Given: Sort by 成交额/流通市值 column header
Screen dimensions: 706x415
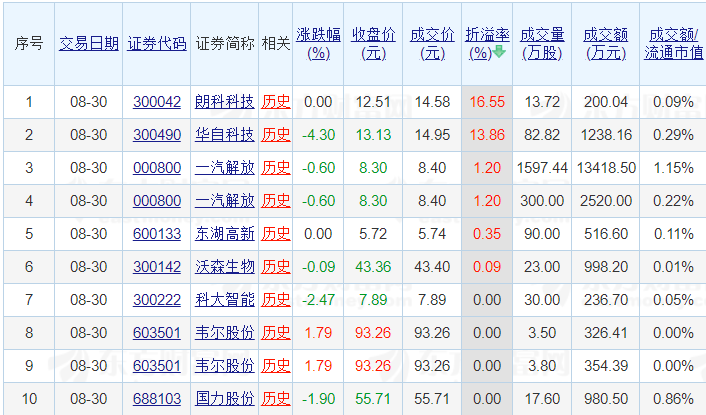Looking at the screenshot, I should pyautogui.click(x=673, y=43).
